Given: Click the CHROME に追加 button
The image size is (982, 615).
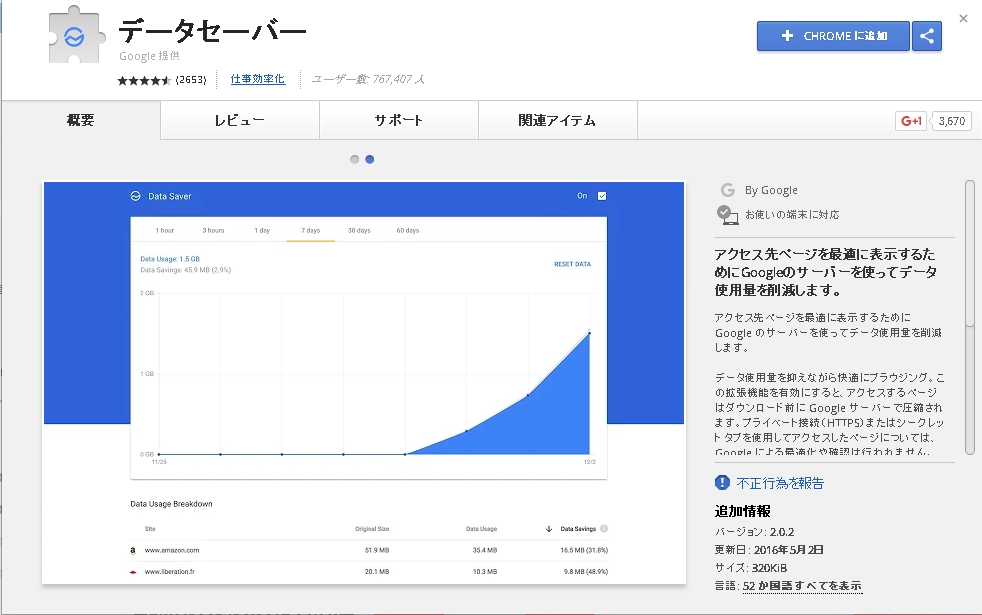Looking at the screenshot, I should tap(833, 36).
